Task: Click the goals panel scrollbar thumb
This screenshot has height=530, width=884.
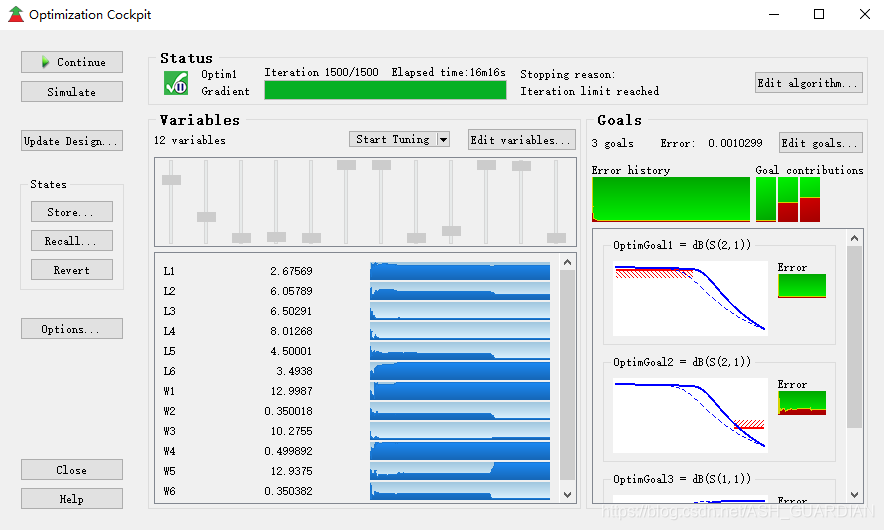Action: tap(855, 337)
